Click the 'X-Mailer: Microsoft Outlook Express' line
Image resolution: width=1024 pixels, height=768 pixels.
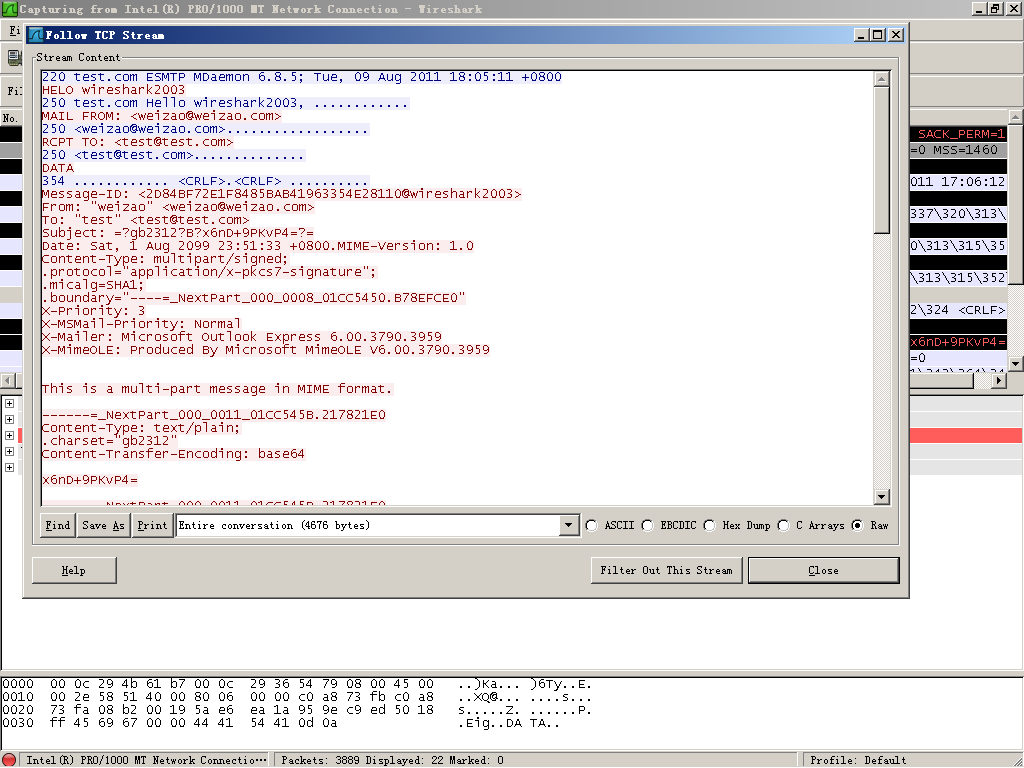tap(242, 337)
